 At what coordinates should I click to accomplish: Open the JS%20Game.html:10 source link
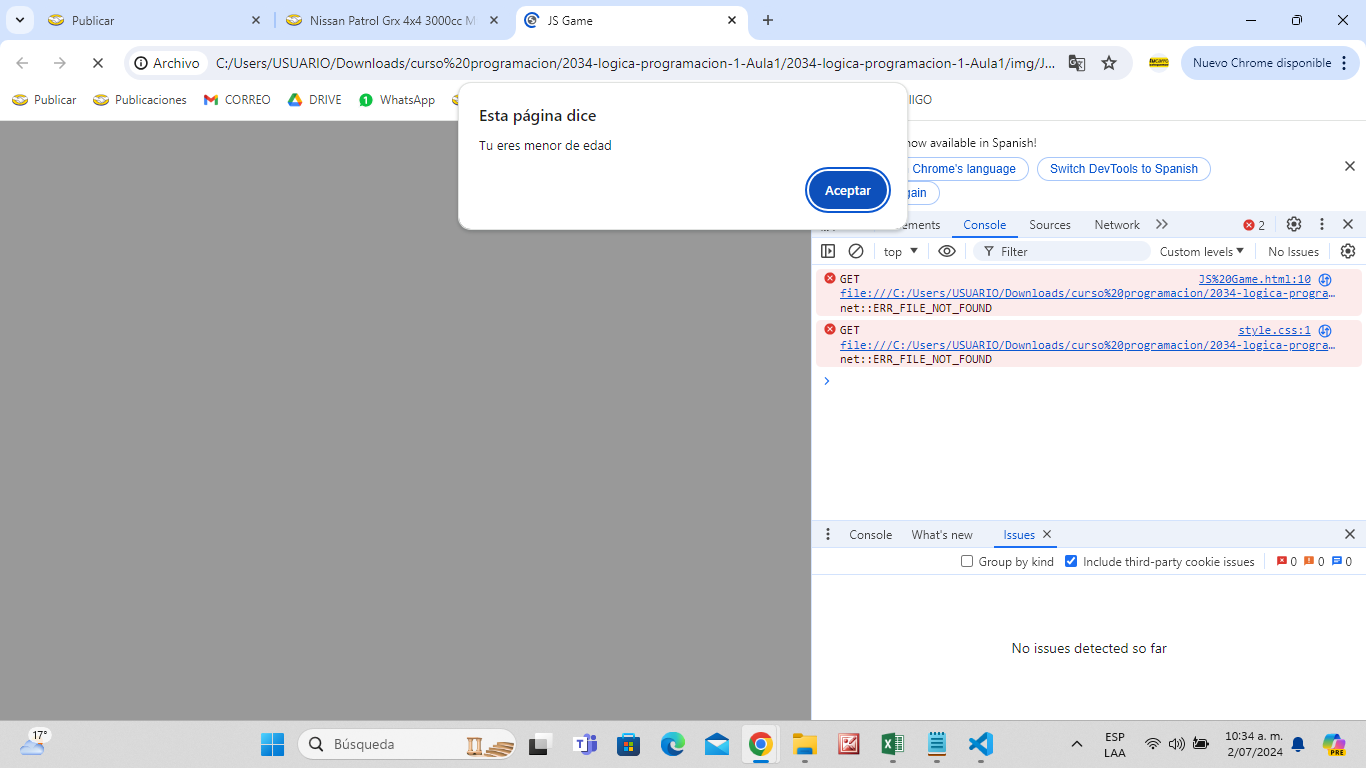point(1254,279)
